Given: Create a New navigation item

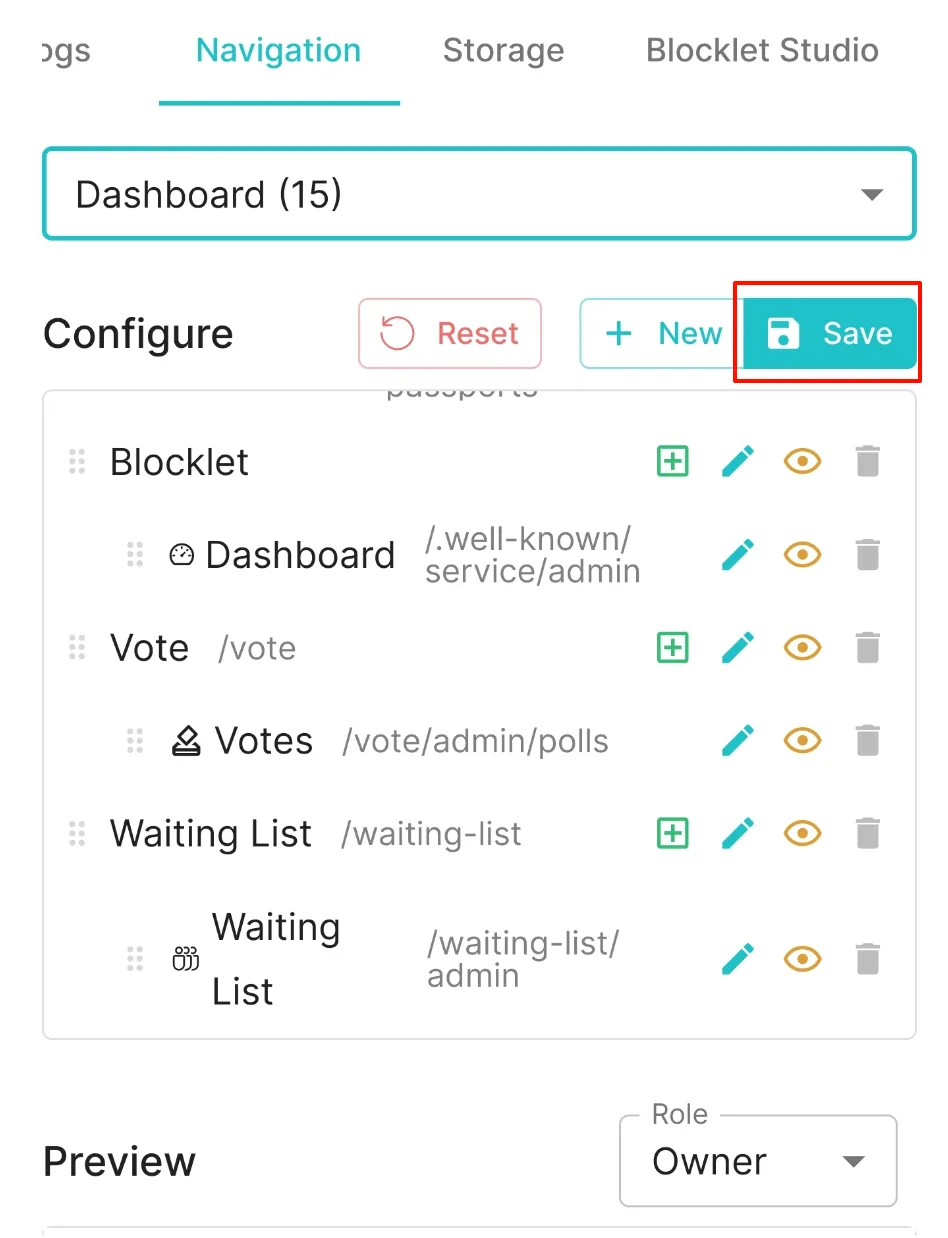Looking at the screenshot, I should [x=662, y=333].
